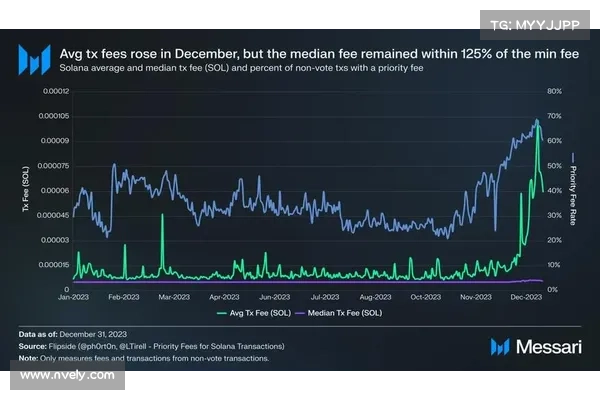Click the Messari wordmark in the footer

549,347
